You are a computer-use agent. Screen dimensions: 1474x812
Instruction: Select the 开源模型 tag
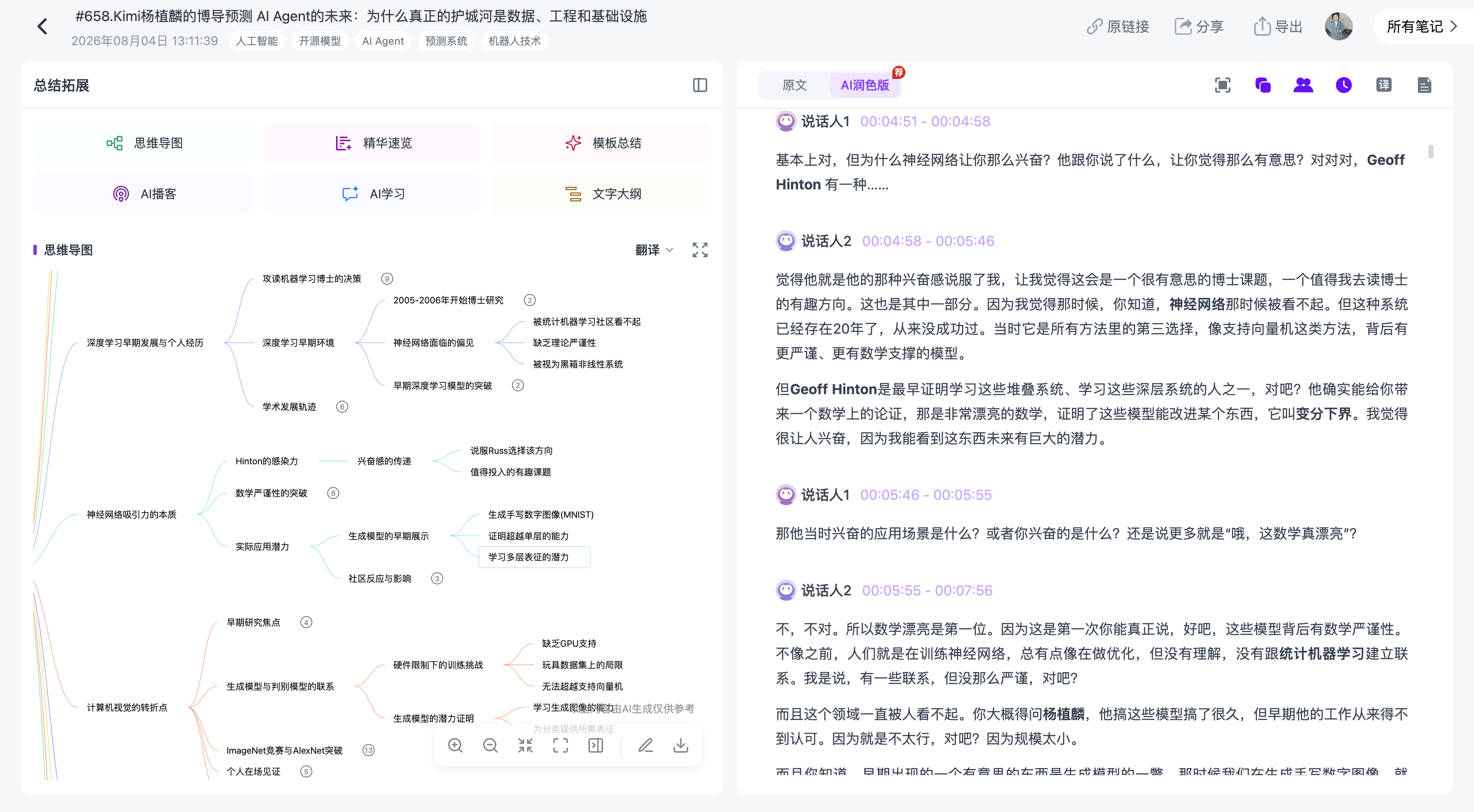pos(320,41)
